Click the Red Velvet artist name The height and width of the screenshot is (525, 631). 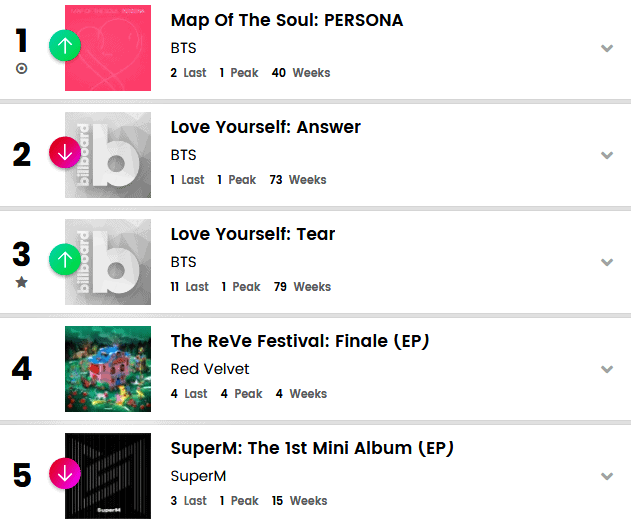(210, 369)
